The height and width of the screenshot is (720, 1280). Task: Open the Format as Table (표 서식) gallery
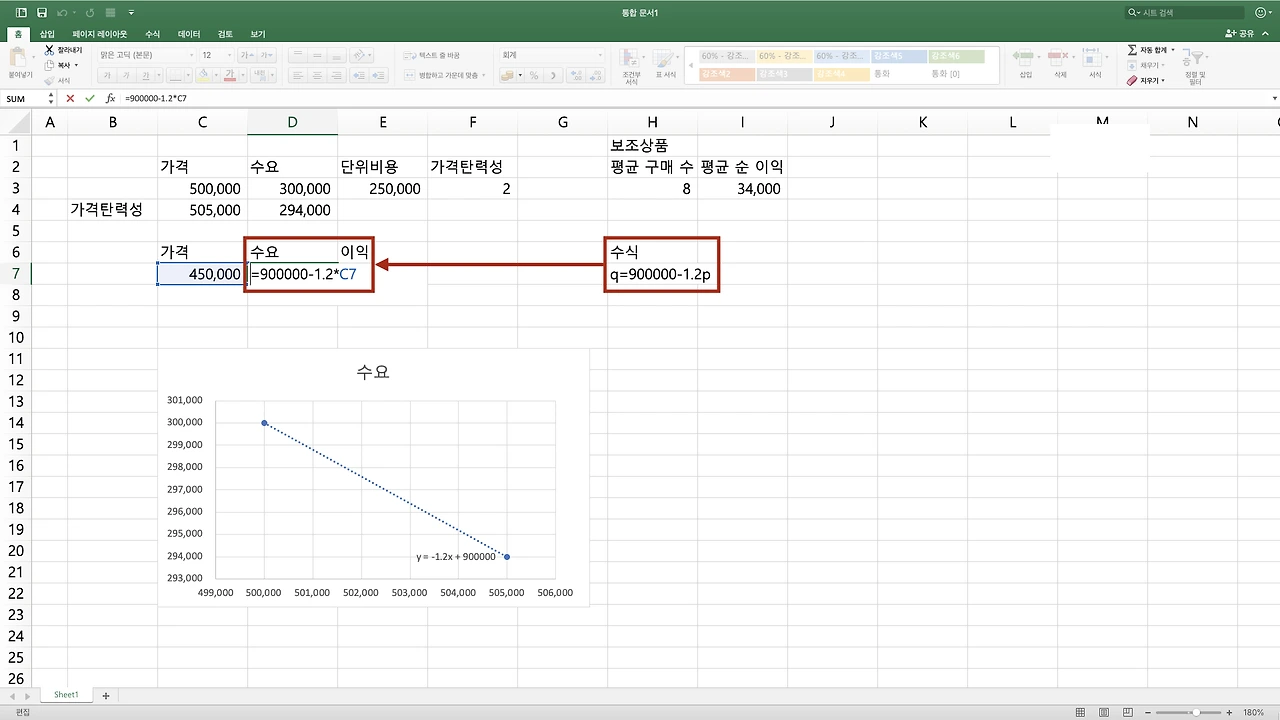tap(666, 65)
